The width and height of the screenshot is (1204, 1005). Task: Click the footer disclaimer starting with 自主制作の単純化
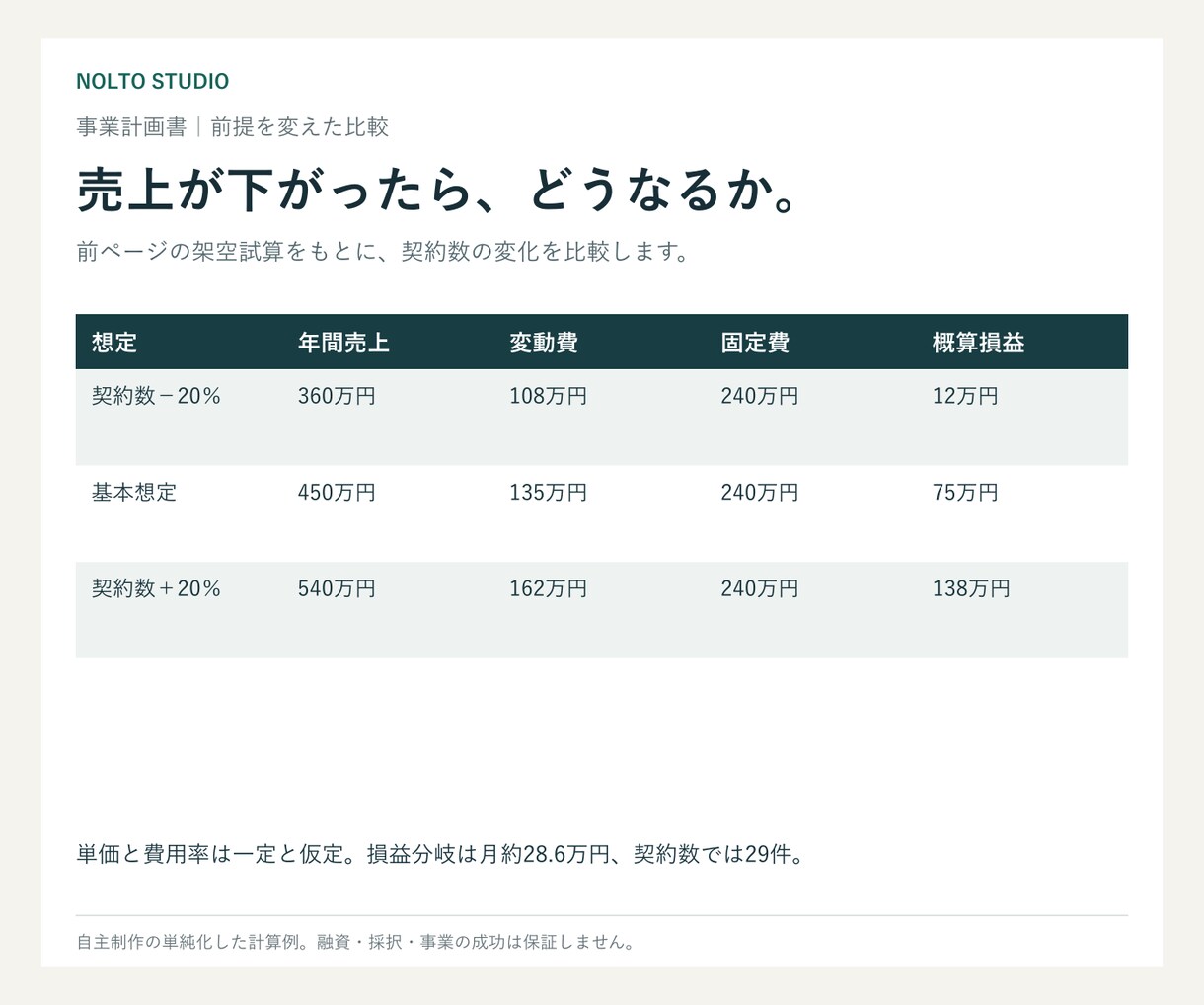356,942
